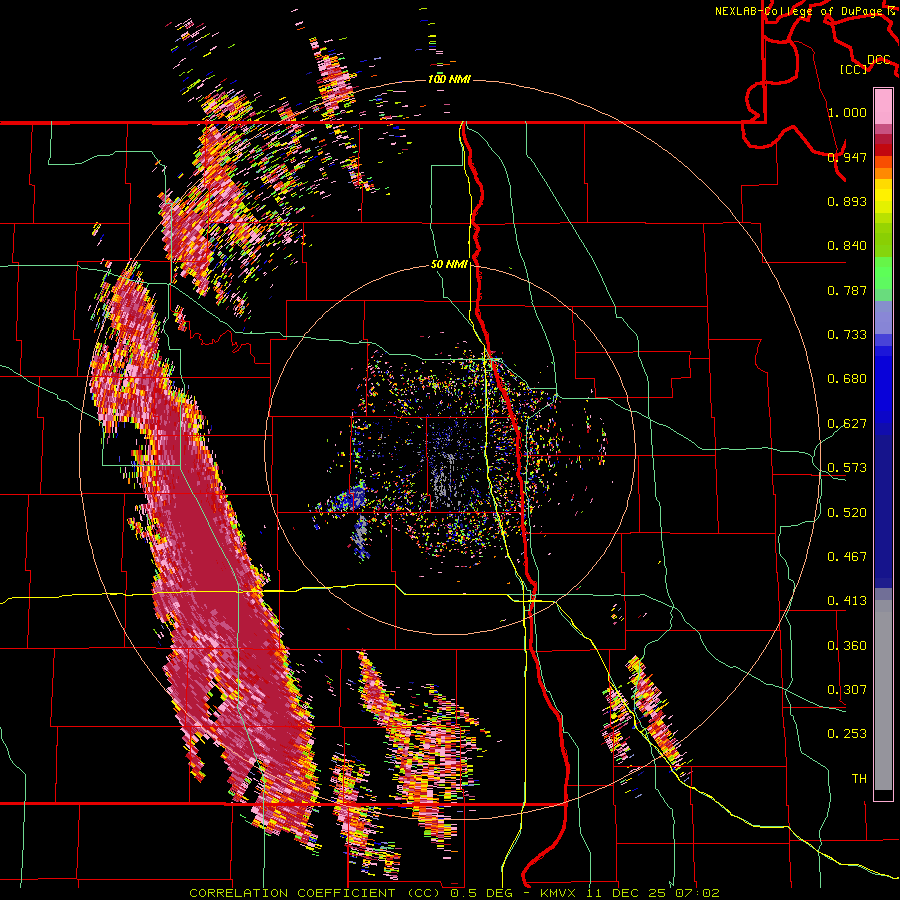Select the 1.000 scale value
The width and height of the screenshot is (900, 900).
[x=847, y=112]
